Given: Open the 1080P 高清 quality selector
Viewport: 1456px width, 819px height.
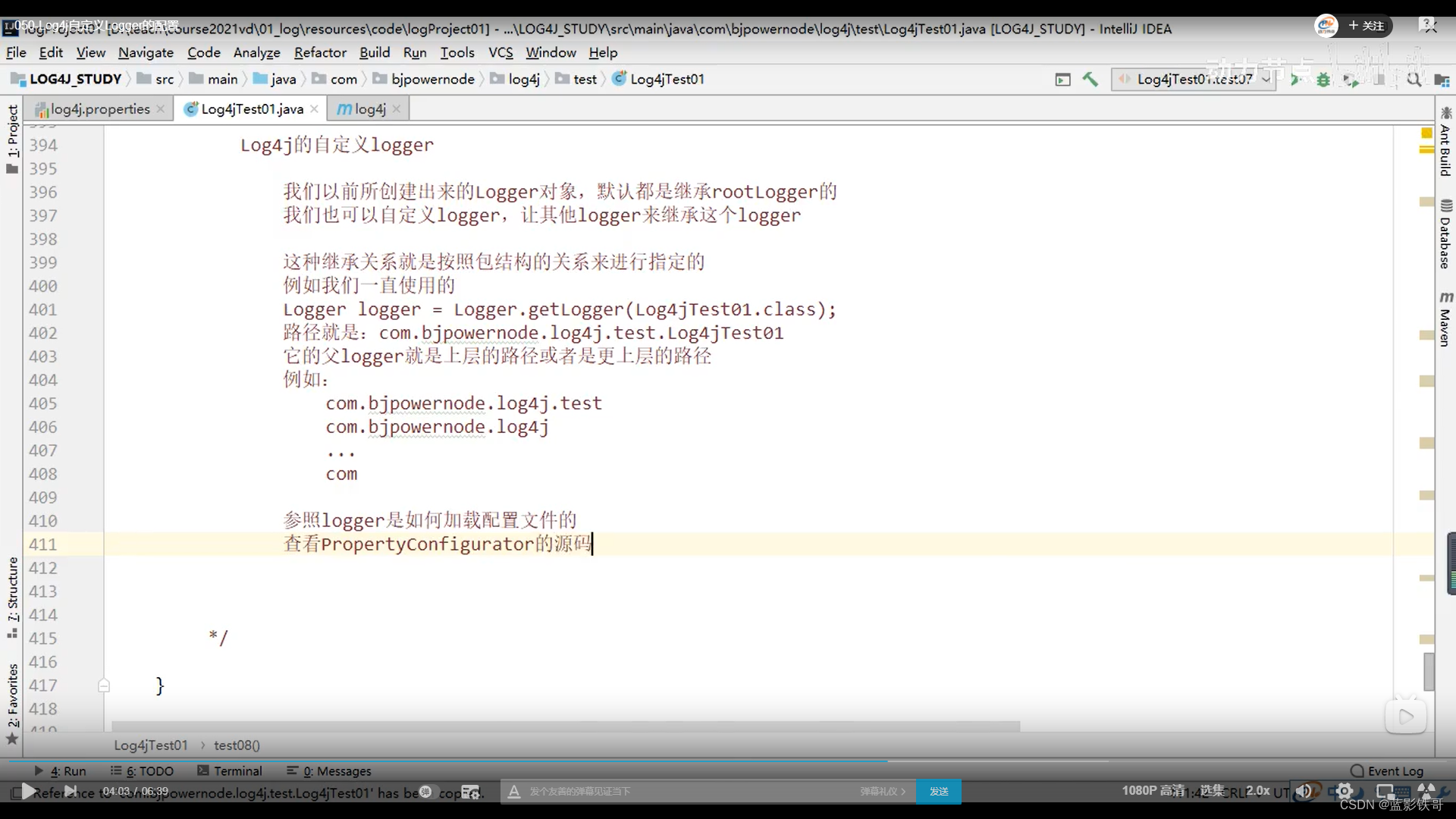Looking at the screenshot, I should pos(1153,790).
